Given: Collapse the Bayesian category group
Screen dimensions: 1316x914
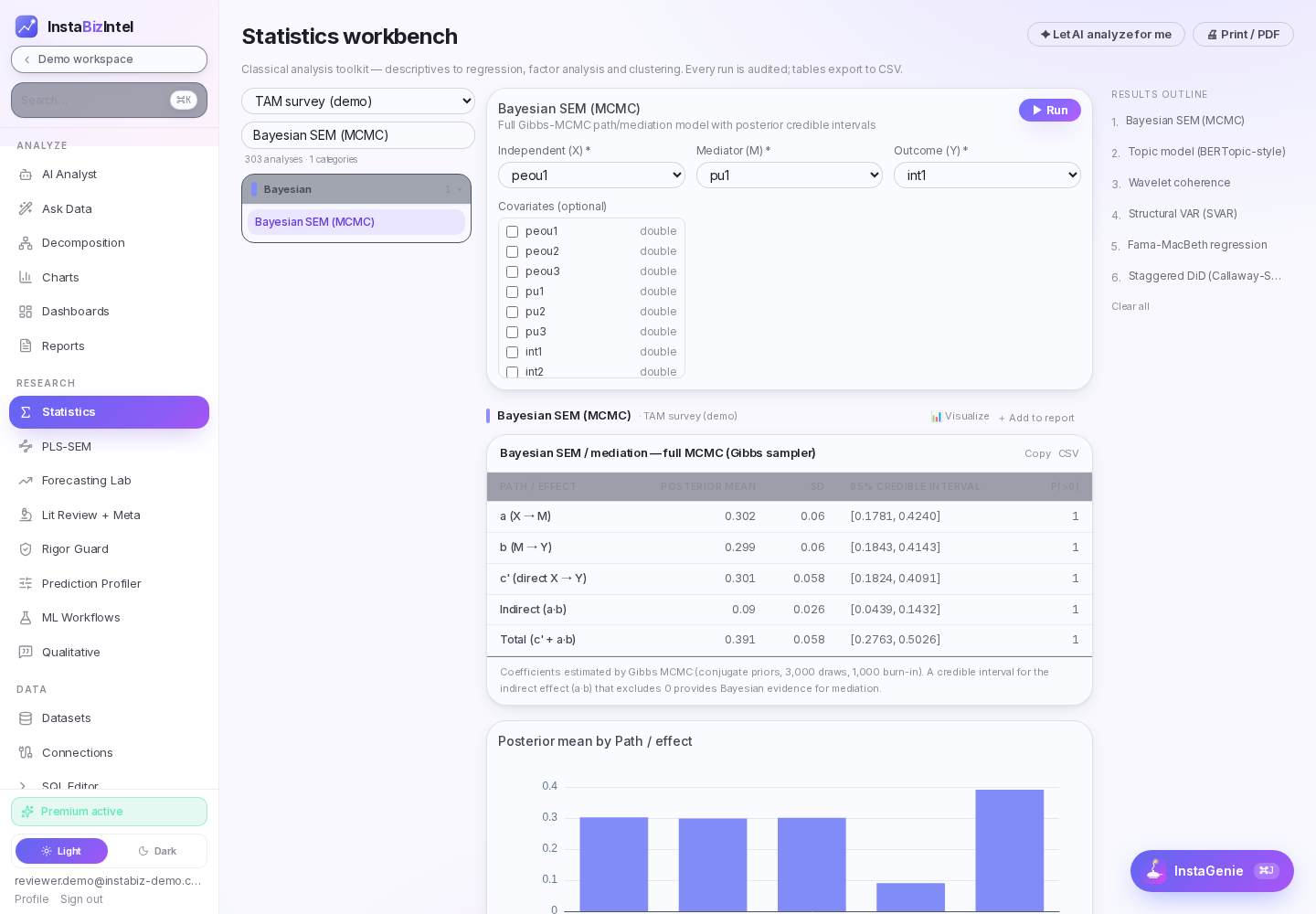Looking at the screenshot, I should tap(356, 189).
